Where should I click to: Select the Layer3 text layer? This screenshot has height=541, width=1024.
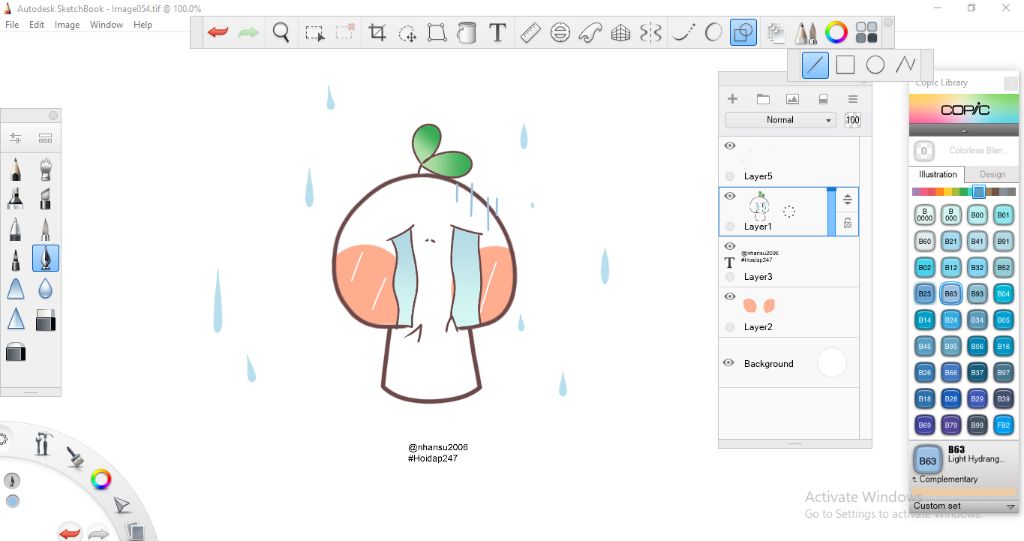[x=788, y=262]
